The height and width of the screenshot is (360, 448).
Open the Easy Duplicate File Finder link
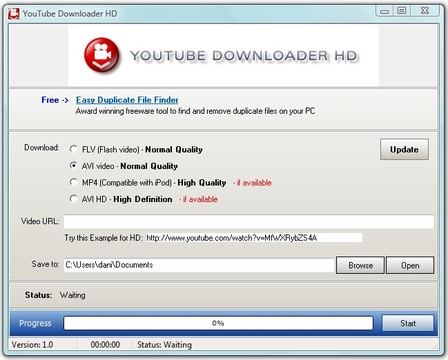[127, 100]
